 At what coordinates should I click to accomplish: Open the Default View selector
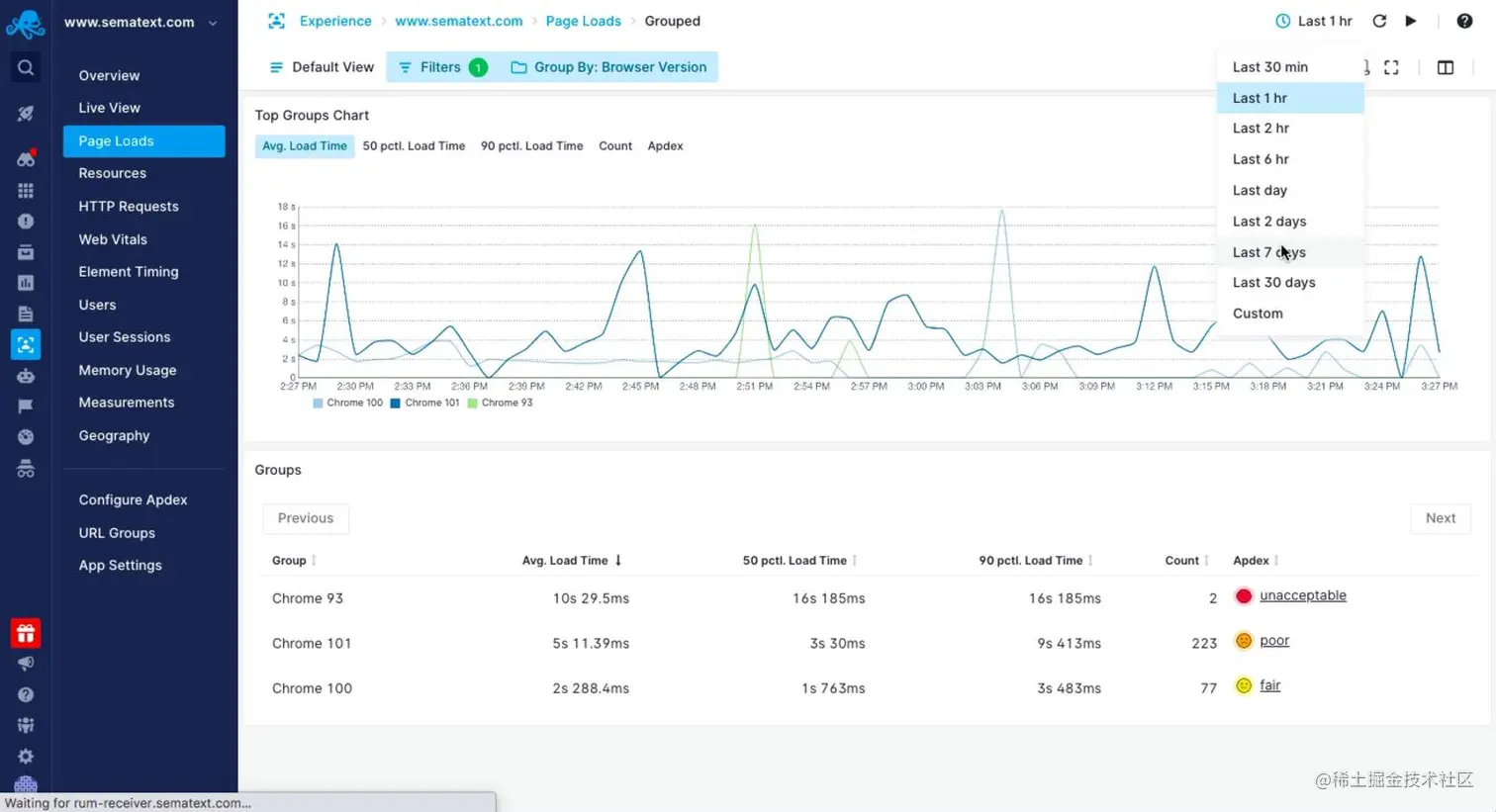point(322,67)
